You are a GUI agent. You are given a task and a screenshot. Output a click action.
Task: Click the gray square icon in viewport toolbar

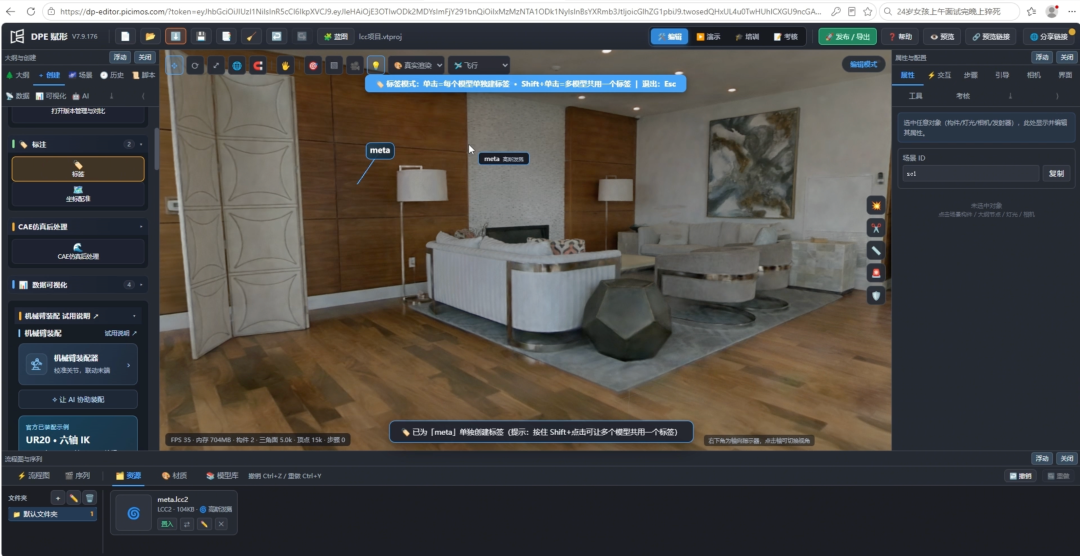(334, 65)
